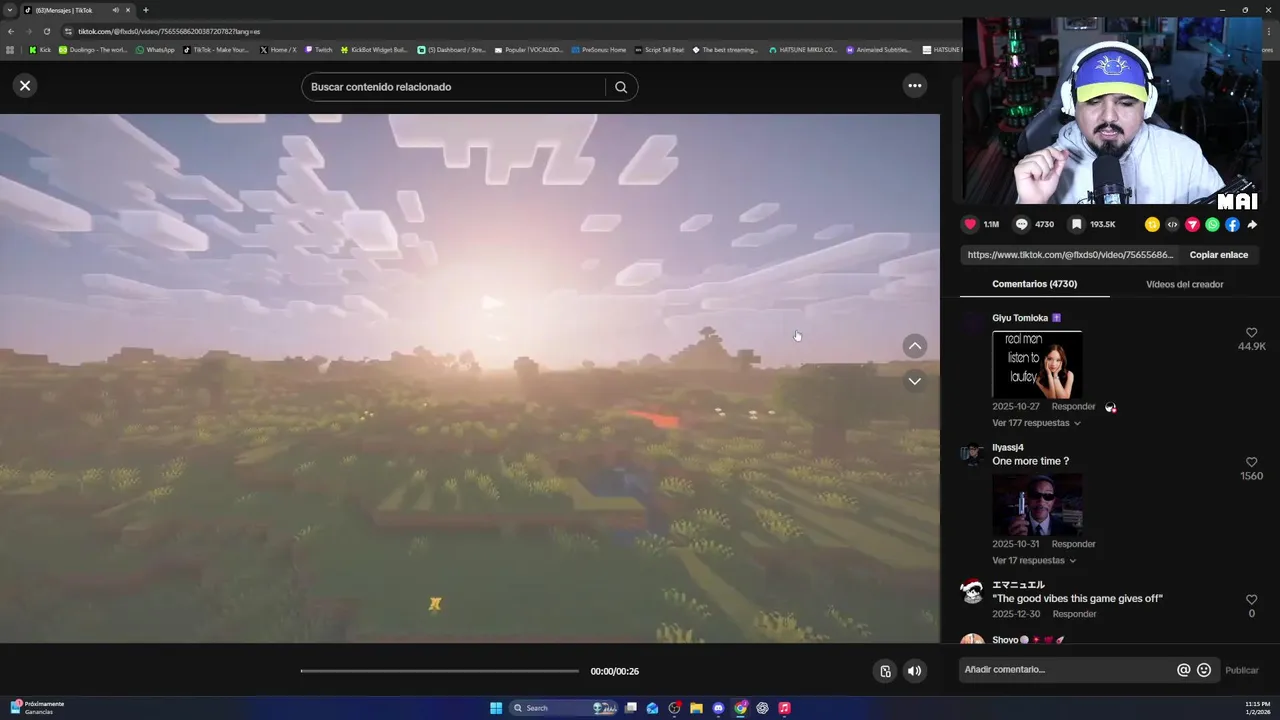Click the Minecraft video to pause

coord(470,378)
